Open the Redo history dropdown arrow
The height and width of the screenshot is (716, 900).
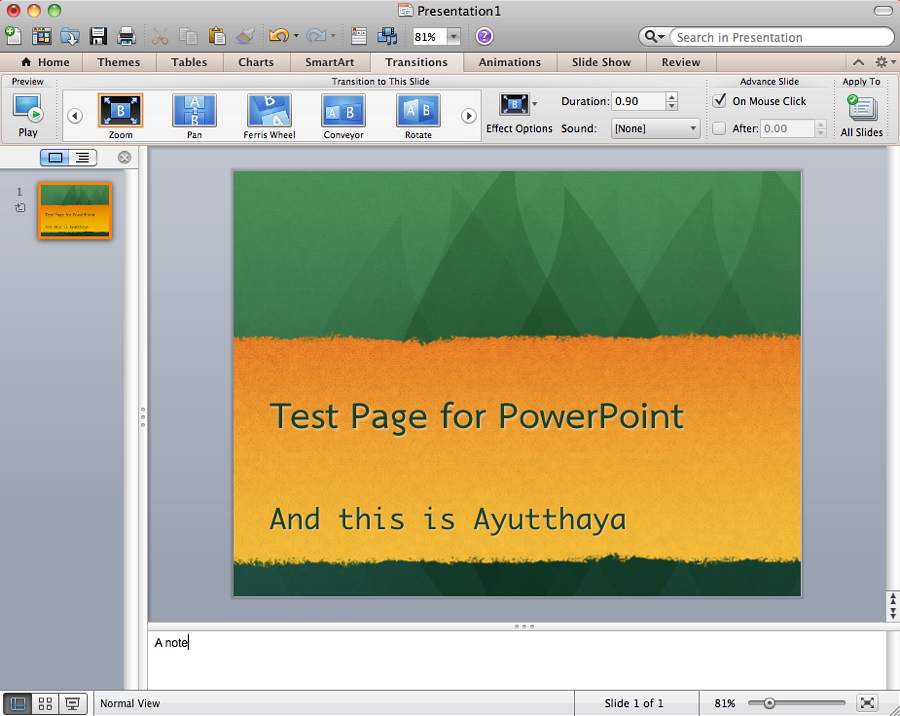[x=333, y=36]
